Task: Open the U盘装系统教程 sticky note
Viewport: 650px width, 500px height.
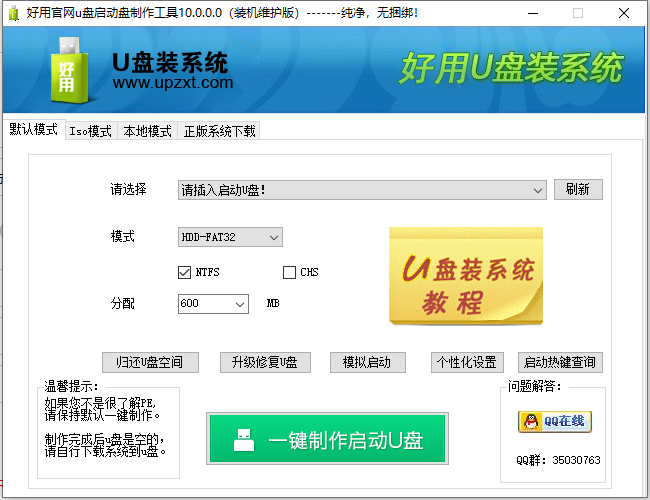Action: [x=466, y=276]
